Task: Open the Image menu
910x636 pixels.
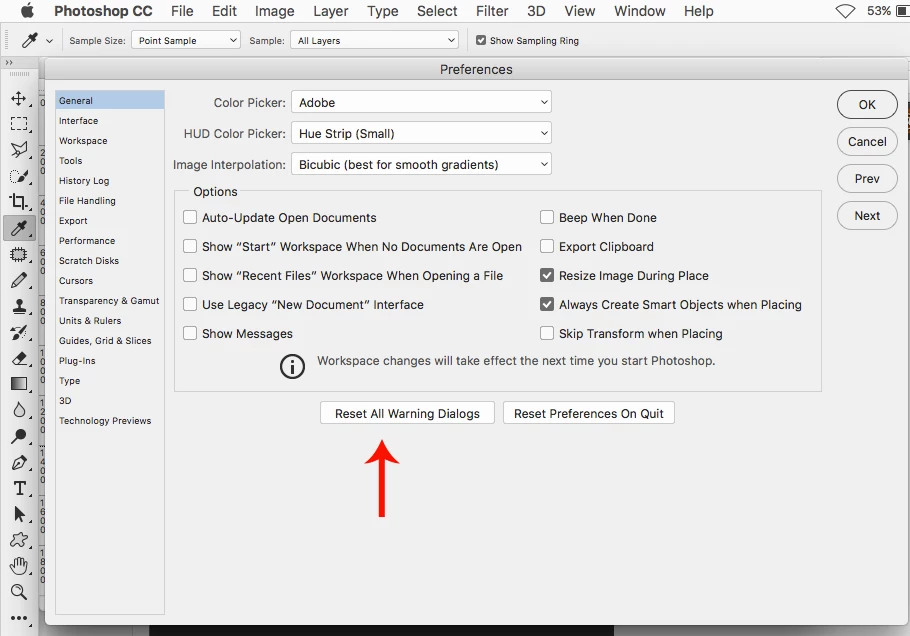Action: coord(275,11)
